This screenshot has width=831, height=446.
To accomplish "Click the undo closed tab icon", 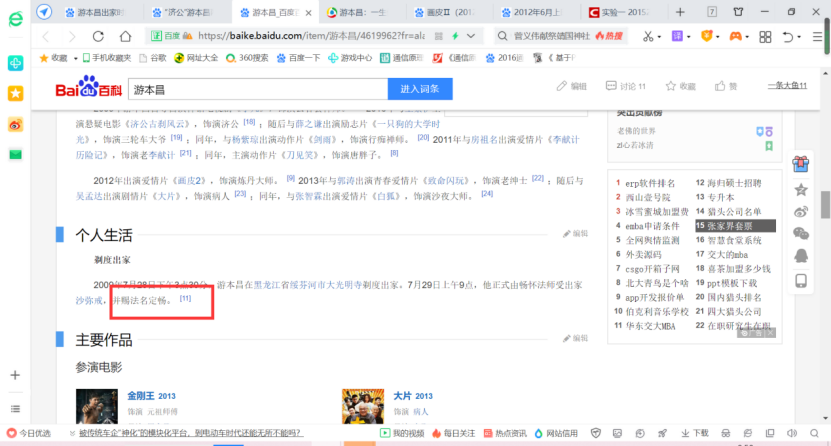I will click(788, 37).
